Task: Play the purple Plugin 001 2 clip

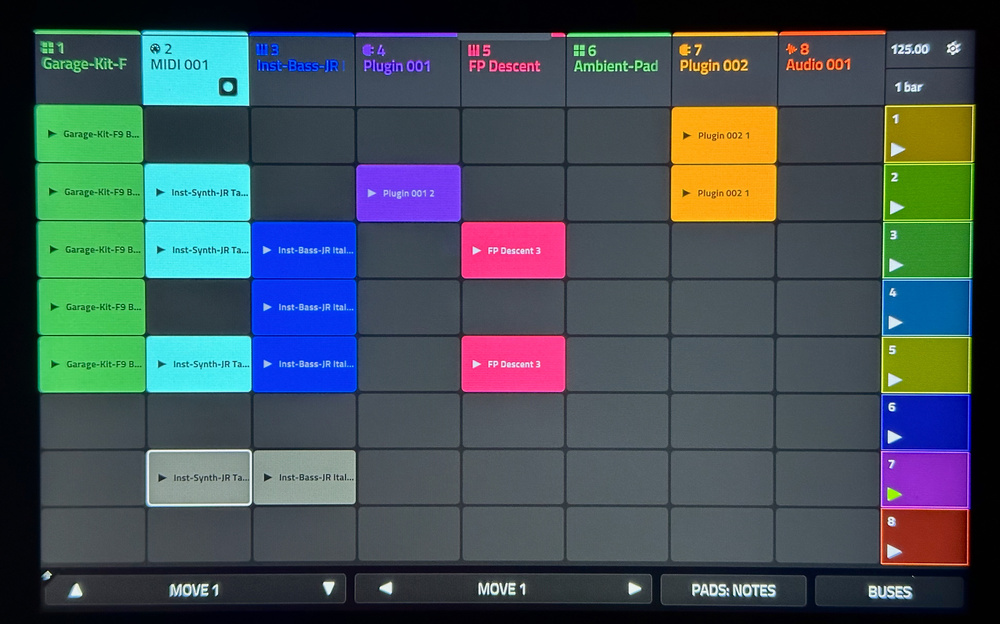Action: (408, 193)
